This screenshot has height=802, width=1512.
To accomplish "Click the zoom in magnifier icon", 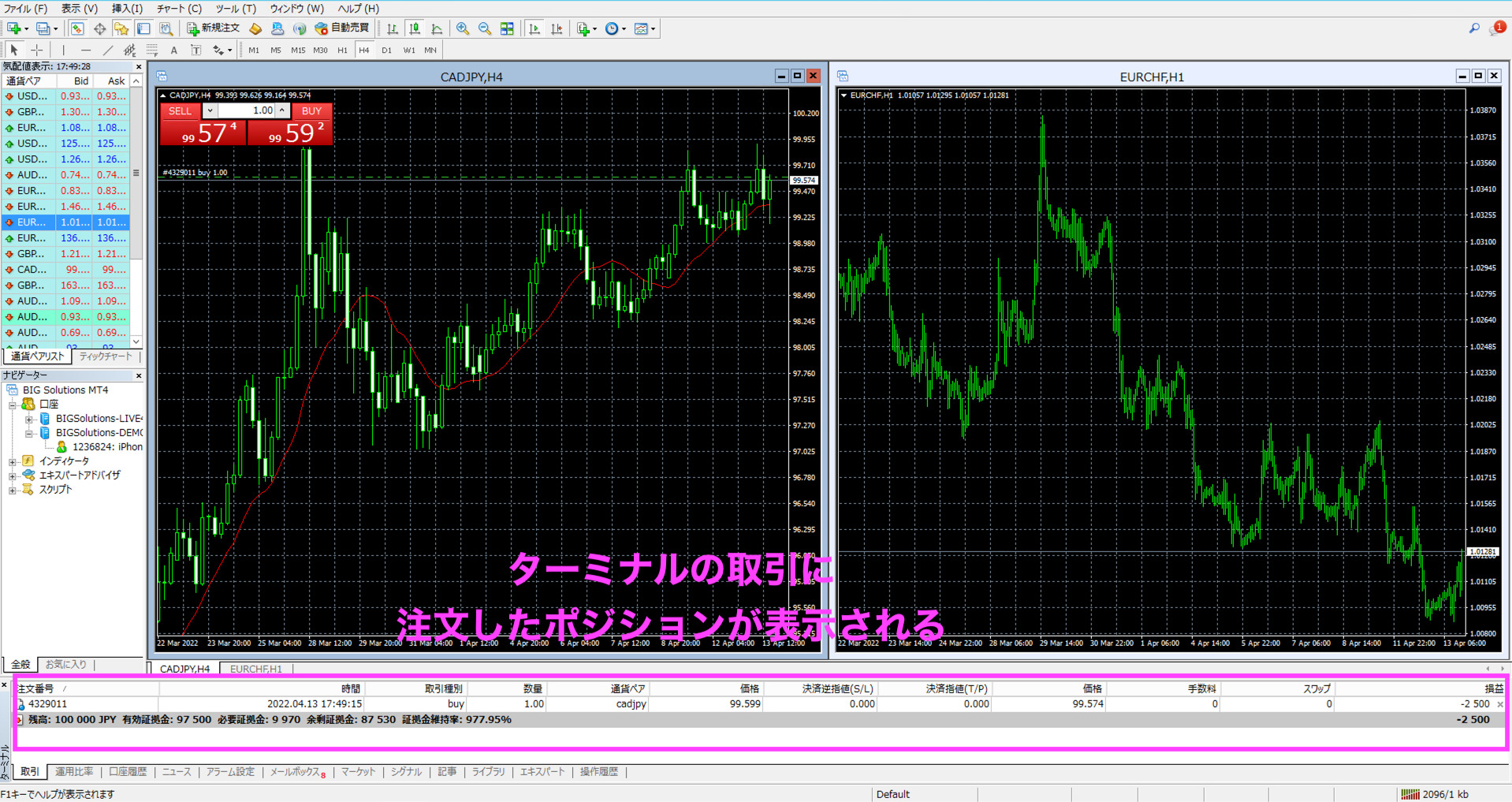I will [463, 28].
